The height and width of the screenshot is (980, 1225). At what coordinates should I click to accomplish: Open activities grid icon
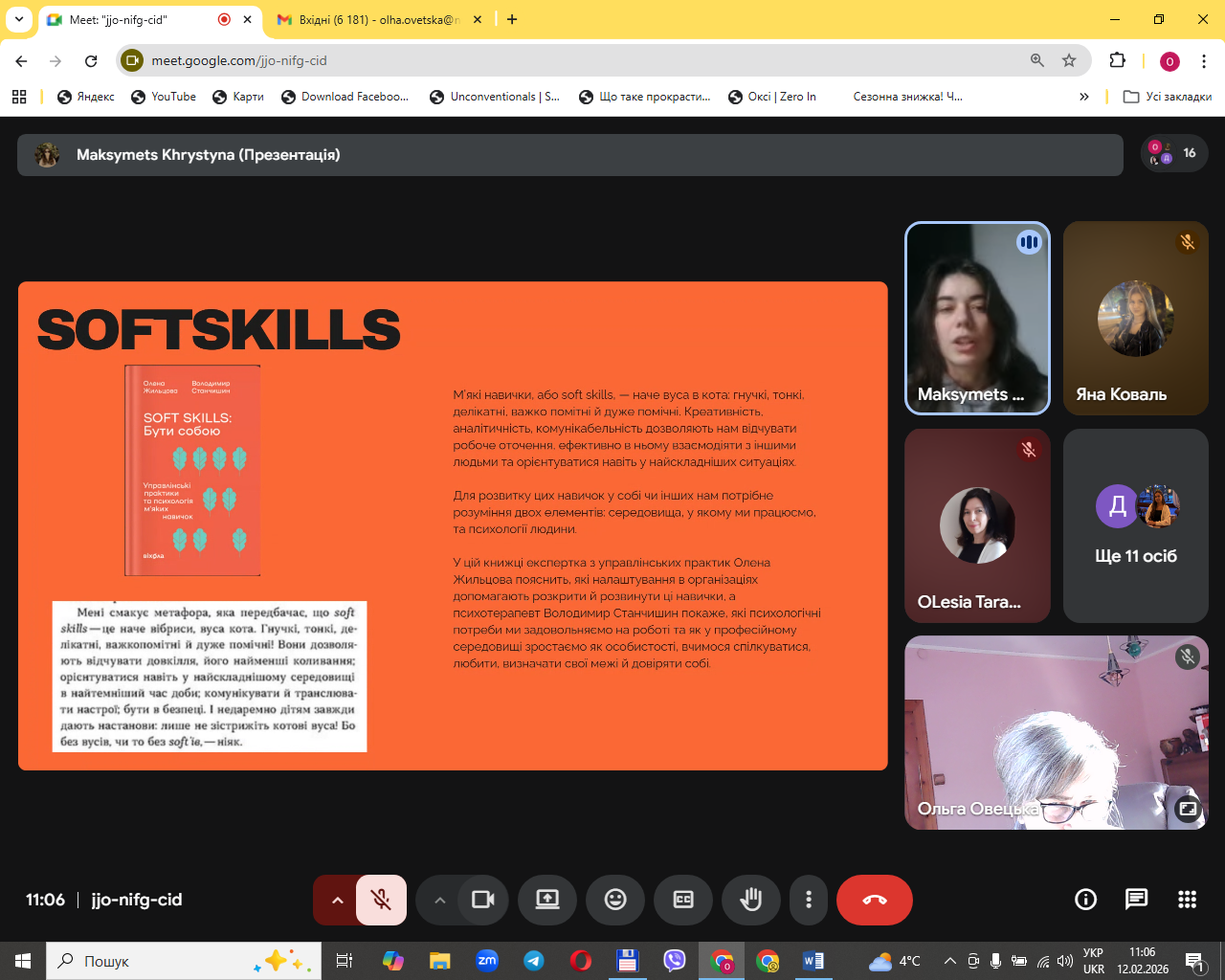click(x=1187, y=899)
